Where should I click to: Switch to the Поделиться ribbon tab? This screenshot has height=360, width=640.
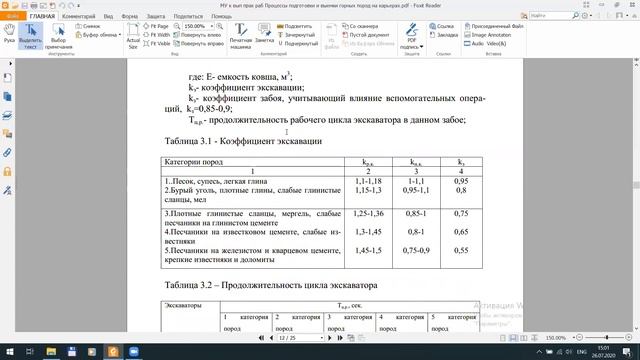coord(188,16)
